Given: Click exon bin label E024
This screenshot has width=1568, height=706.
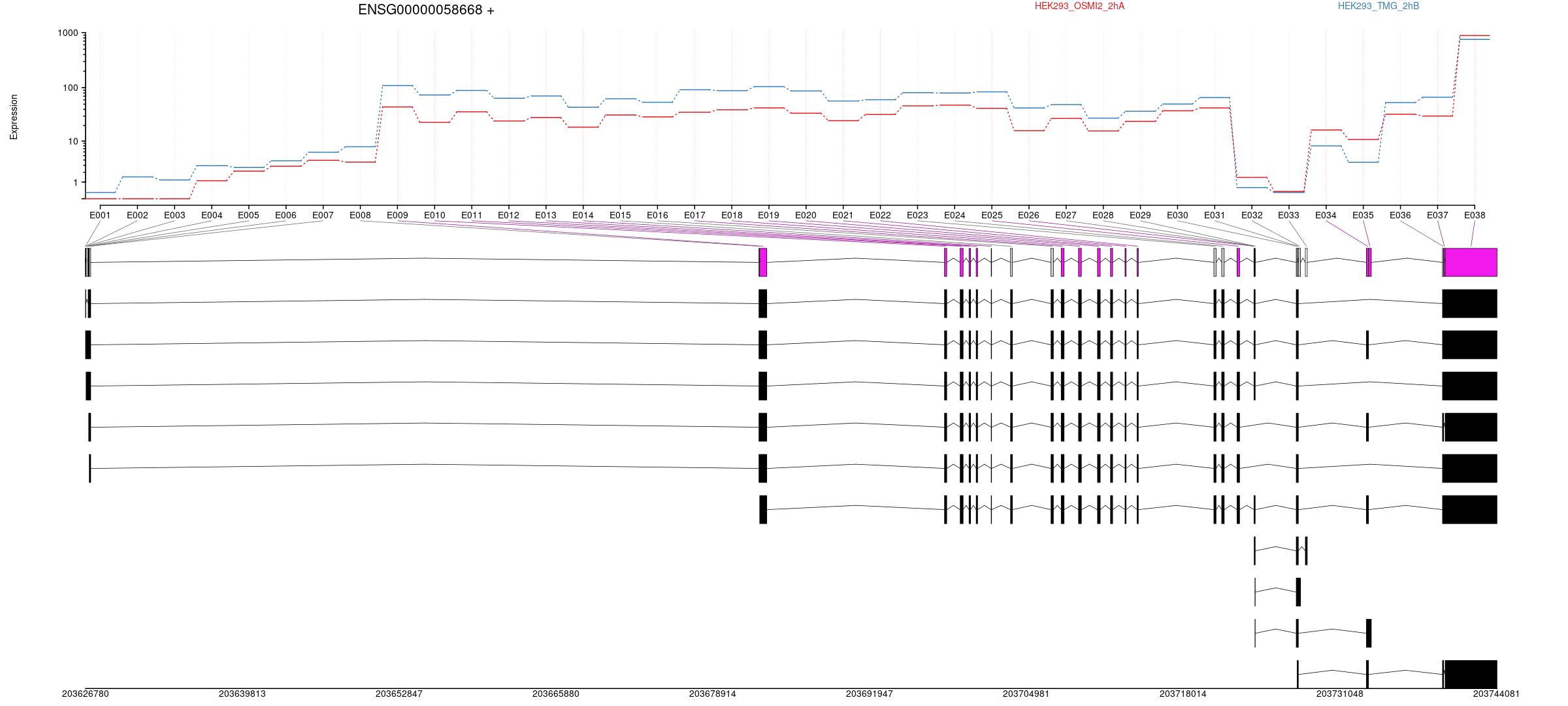Looking at the screenshot, I should click(955, 215).
